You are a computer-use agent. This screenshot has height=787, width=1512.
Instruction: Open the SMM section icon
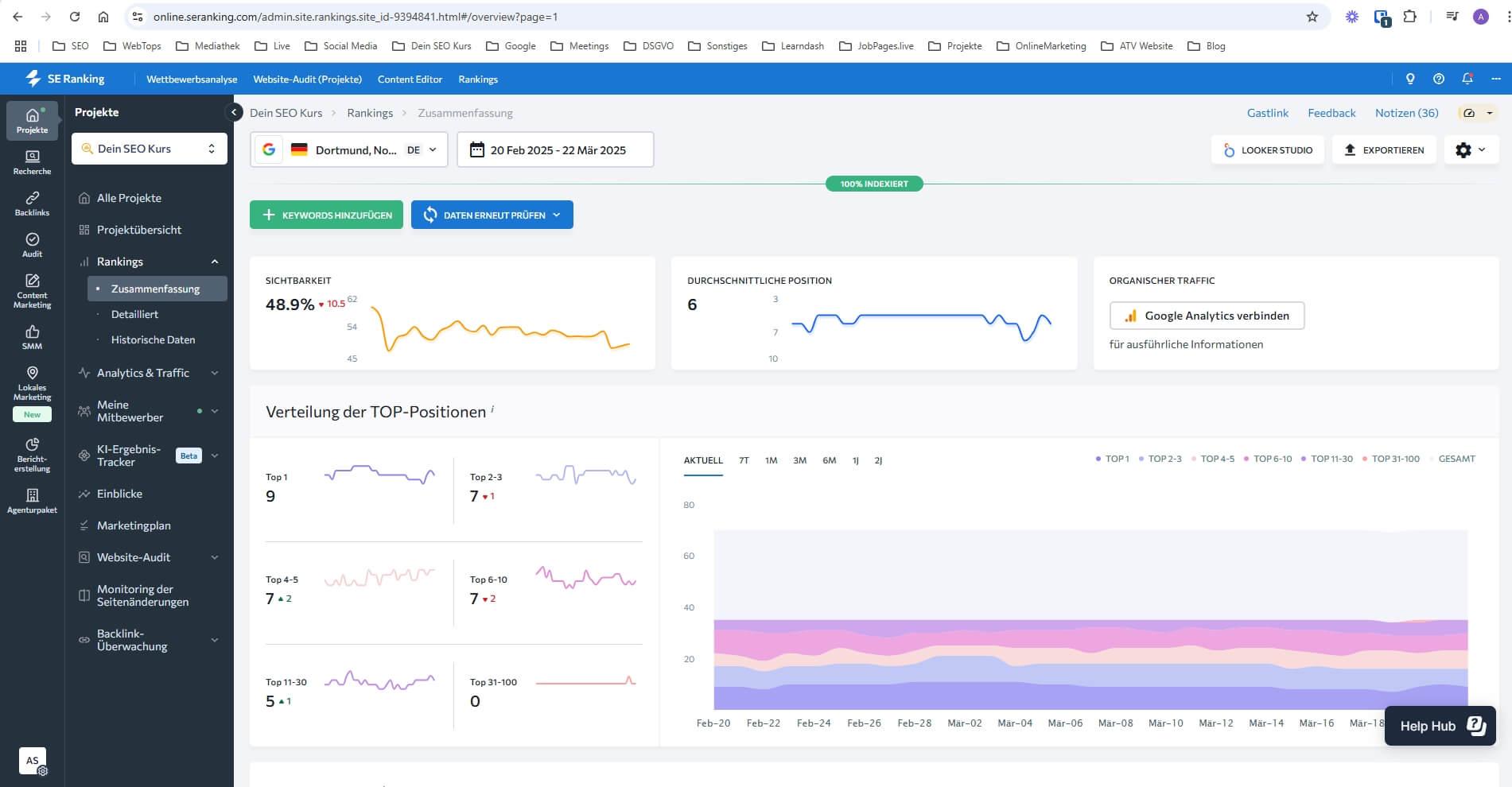[x=32, y=337]
